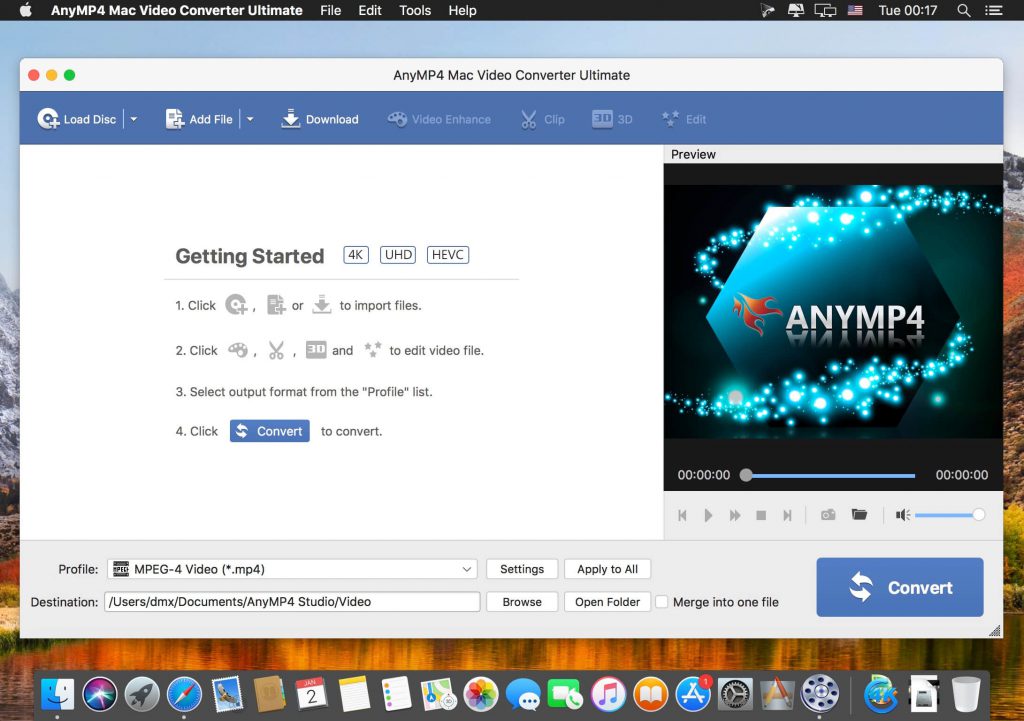Mute the preview audio with speaker icon

[902, 514]
